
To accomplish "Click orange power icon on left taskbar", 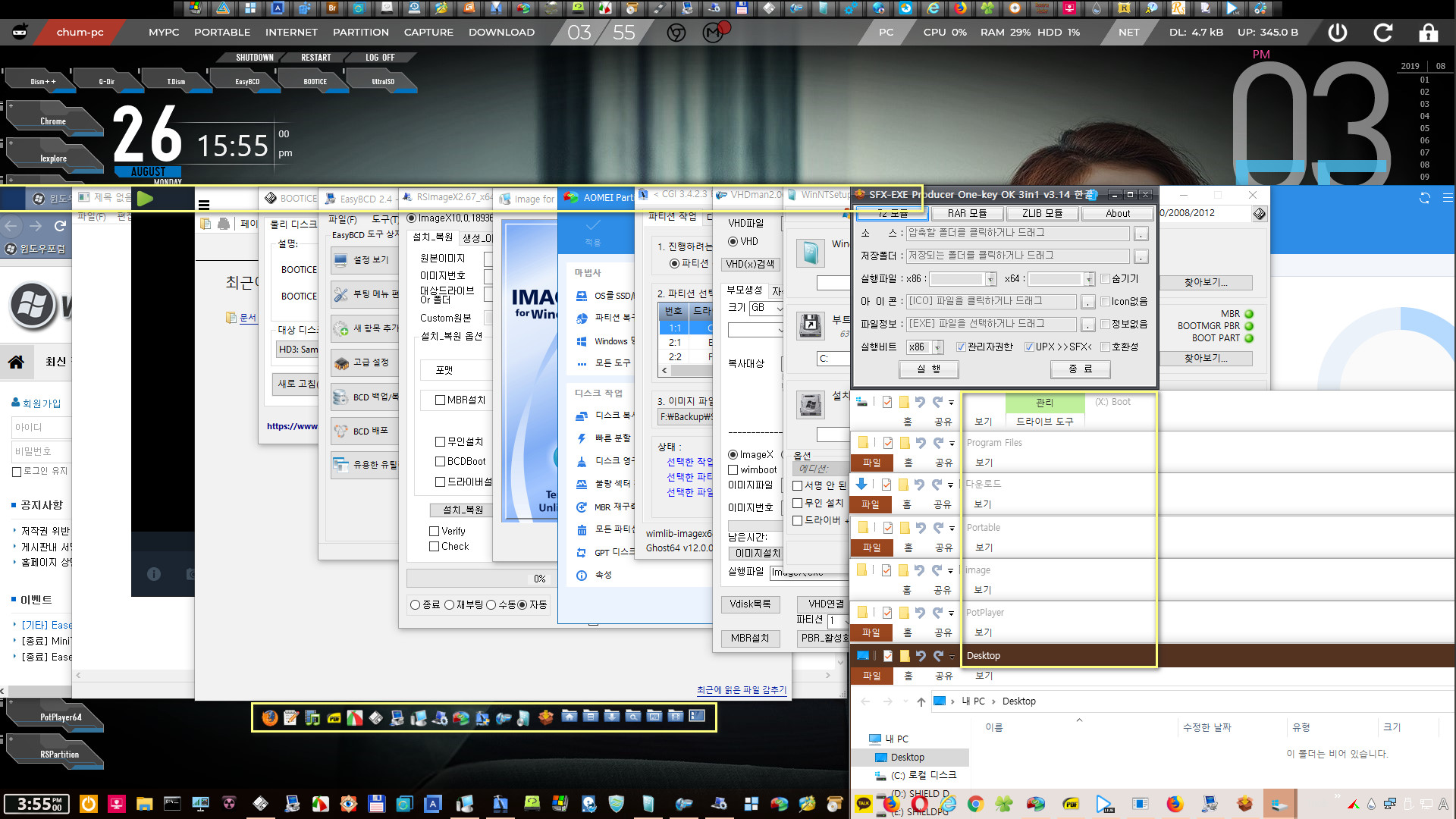I will pyautogui.click(x=89, y=804).
